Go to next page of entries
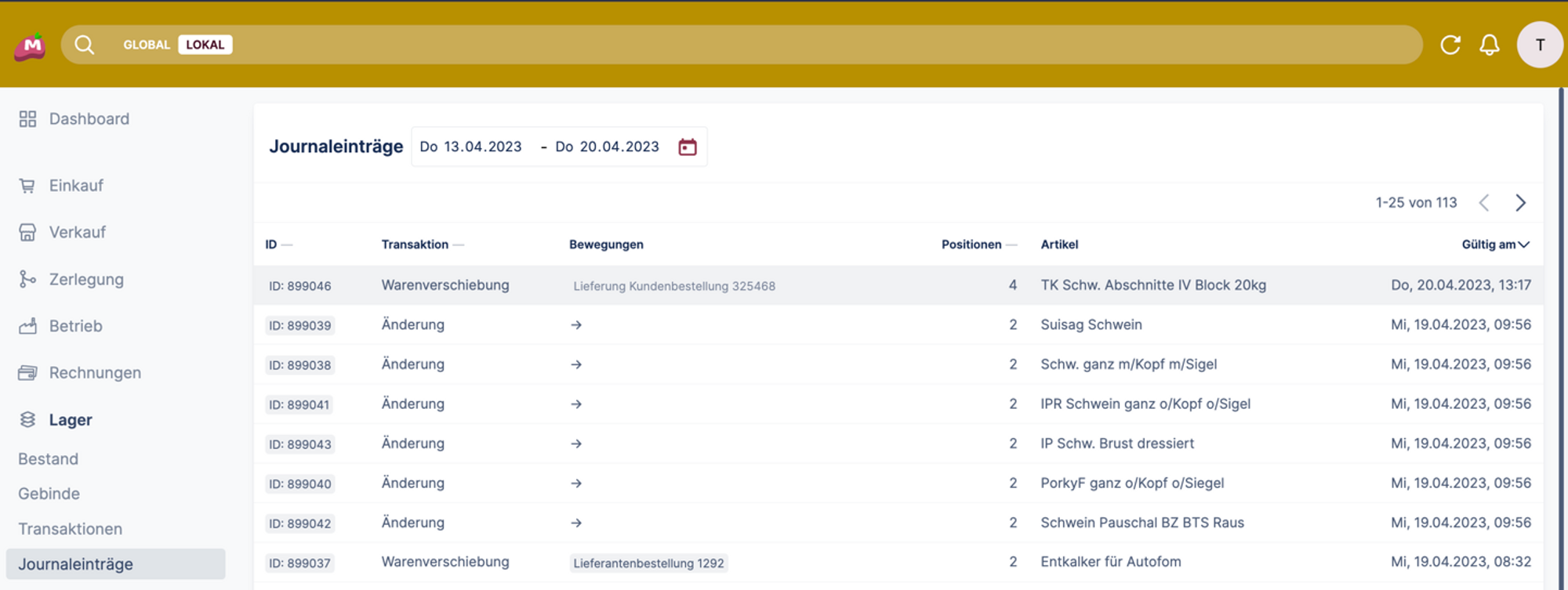Viewport: 1568px width, 590px height. coord(1520,203)
